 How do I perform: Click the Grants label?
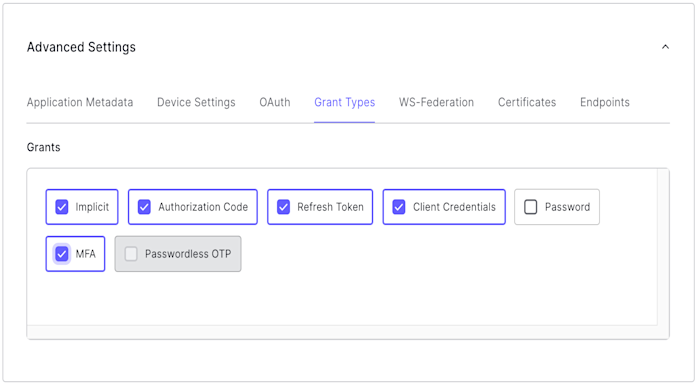pos(43,147)
